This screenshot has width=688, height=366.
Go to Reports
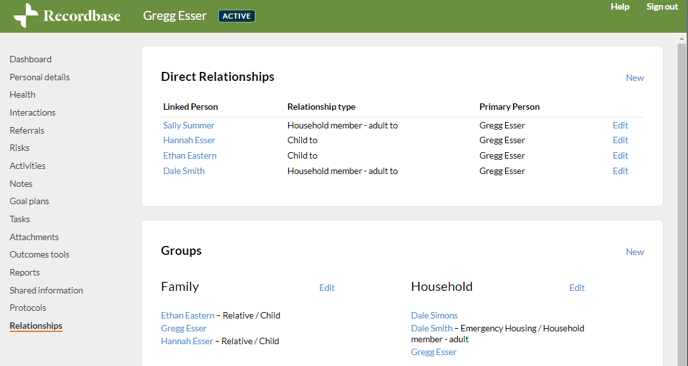[x=25, y=273]
